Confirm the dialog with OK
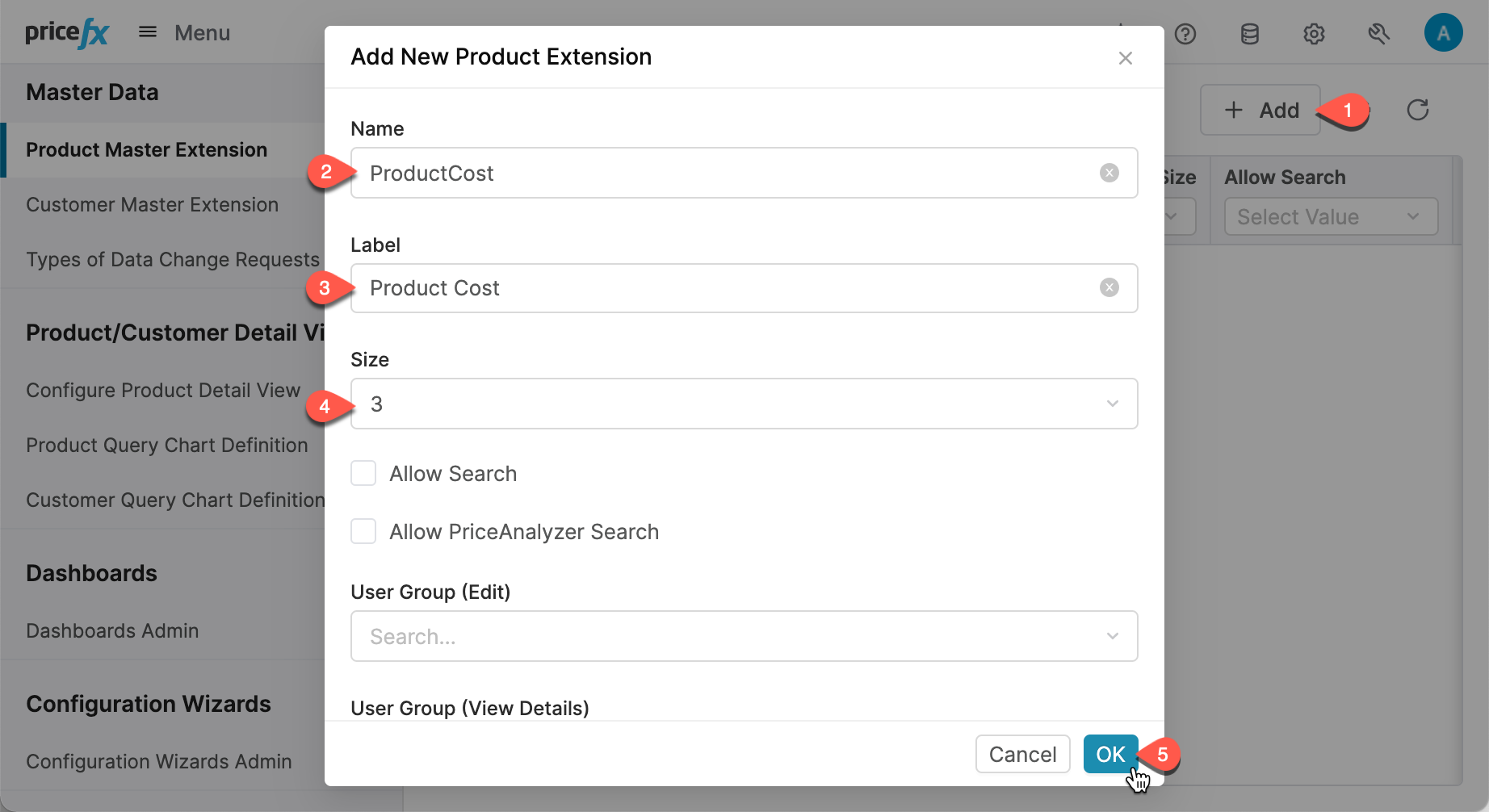 coord(1109,753)
